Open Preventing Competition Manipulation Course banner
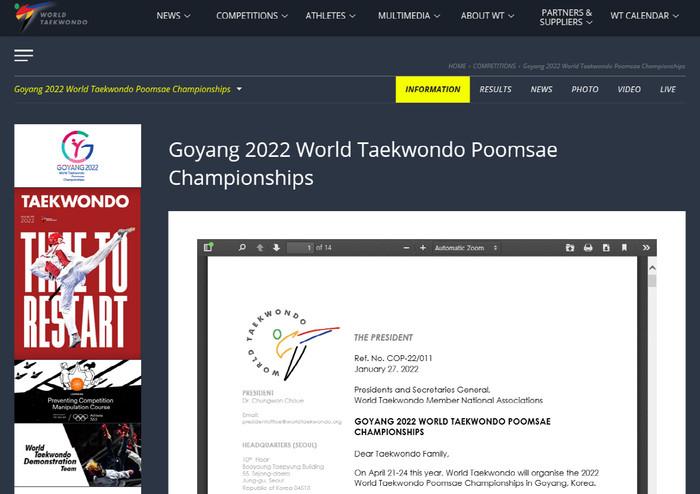 pyautogui.click(x=78, y=391)
